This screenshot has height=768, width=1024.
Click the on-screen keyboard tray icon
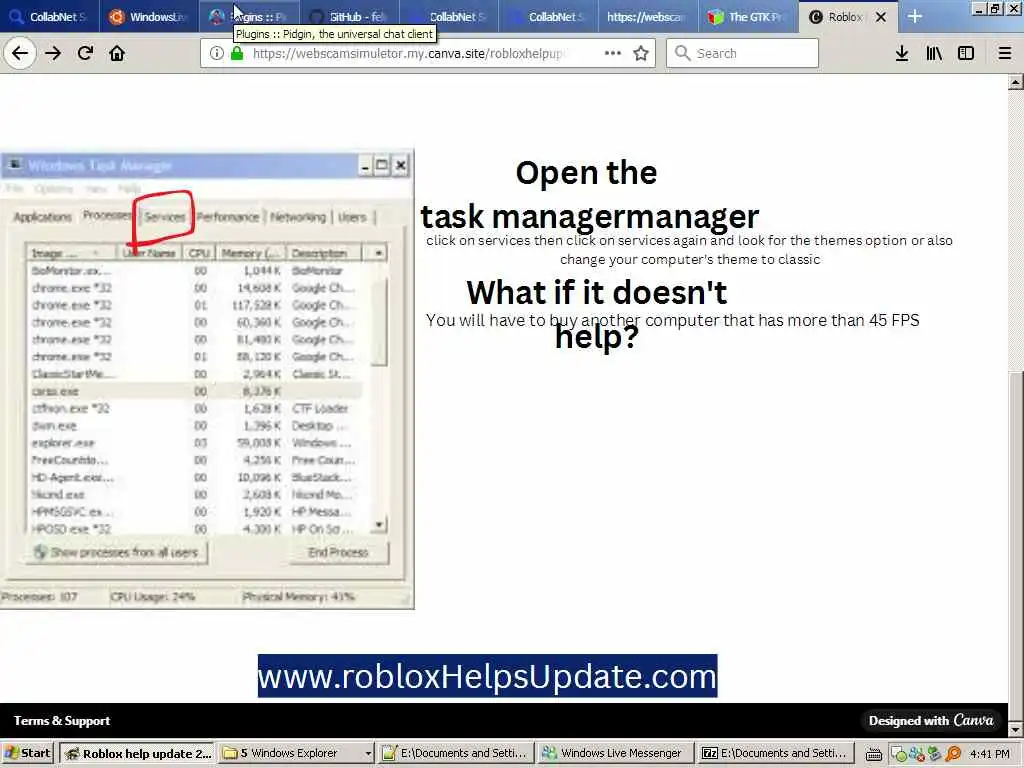click(x=874, y=754)
